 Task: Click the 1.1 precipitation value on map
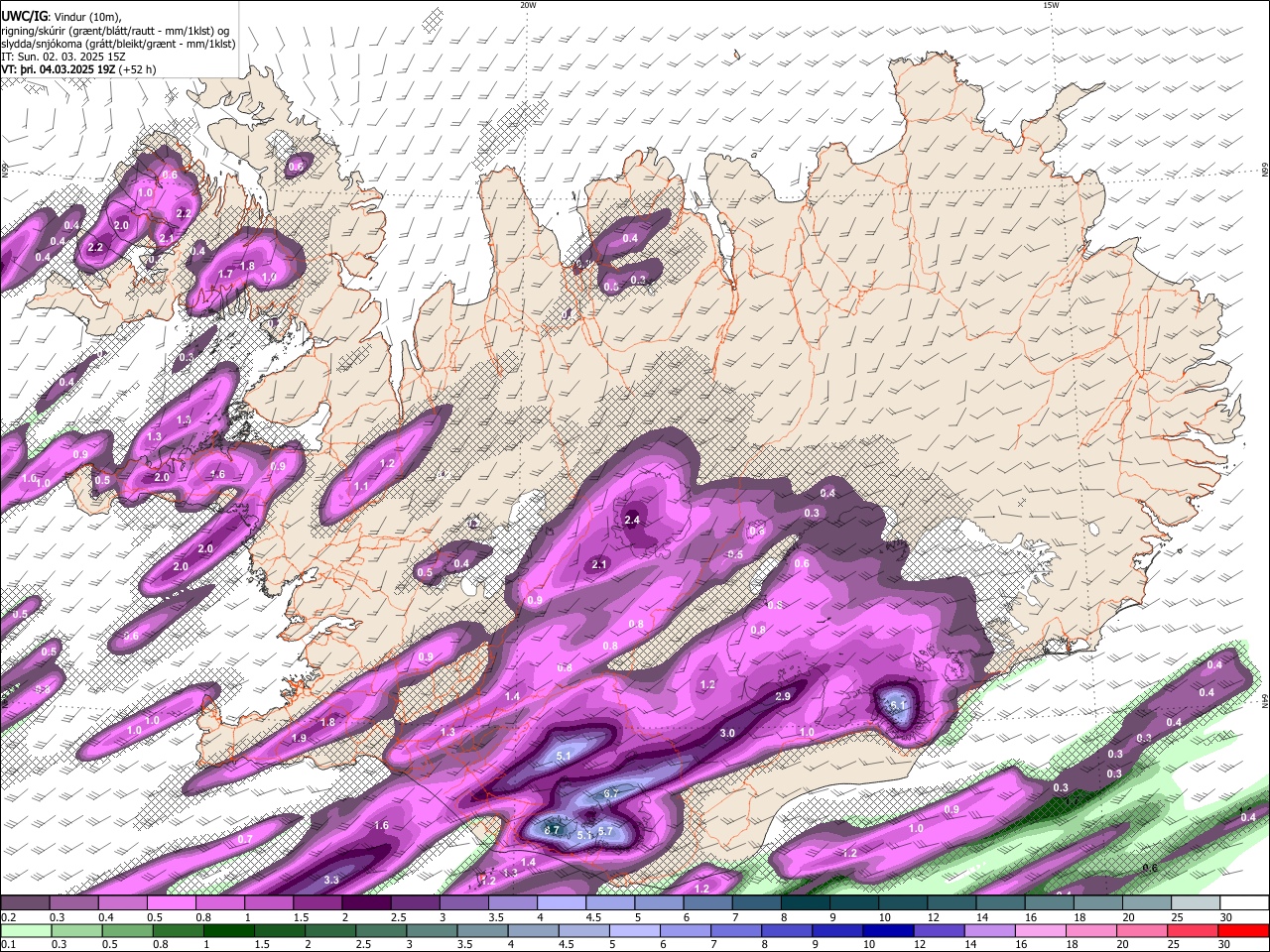[361, 487]
